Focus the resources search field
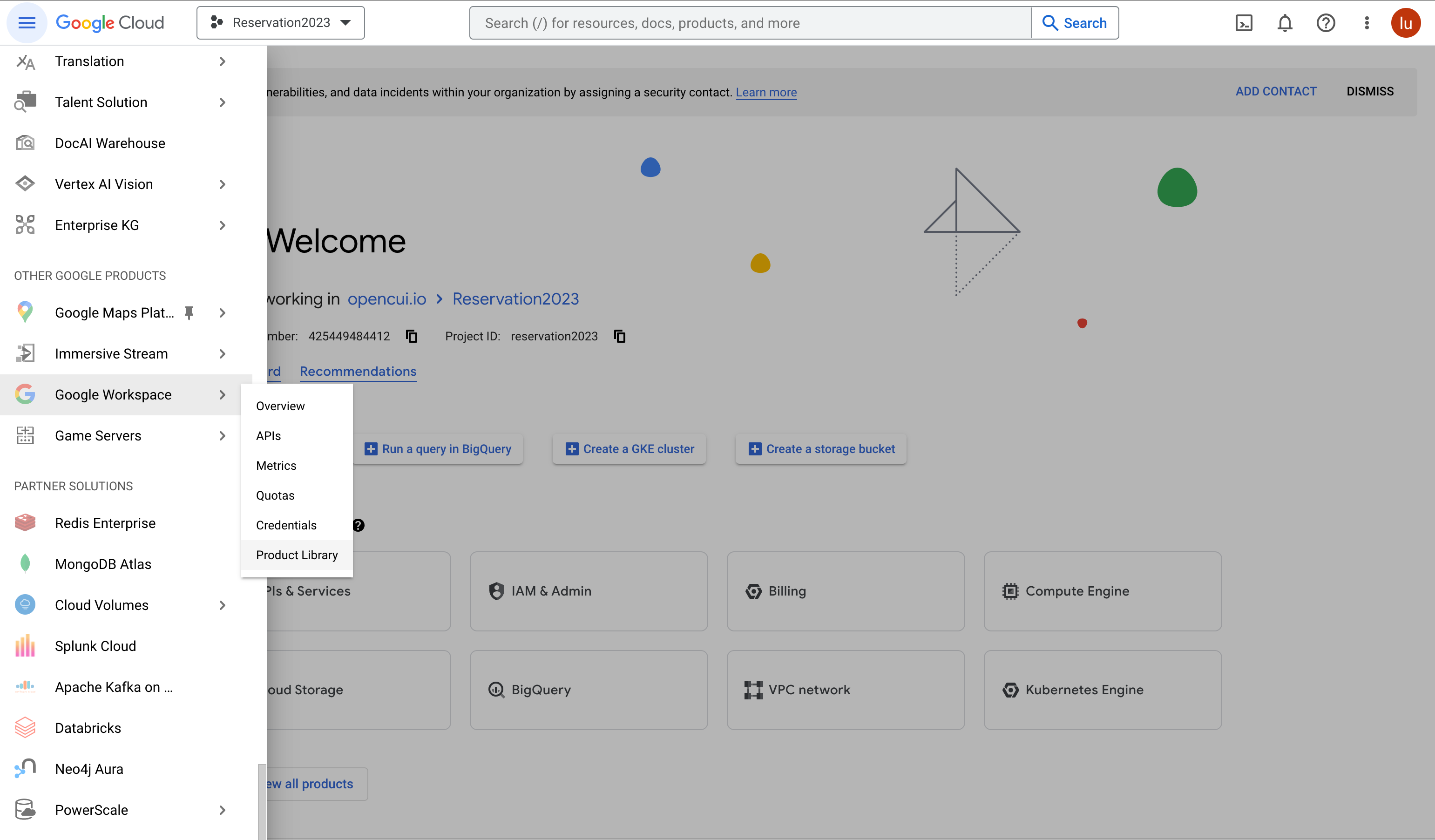The width and height of the screenshot is (1435, 840). coord(750,23)
